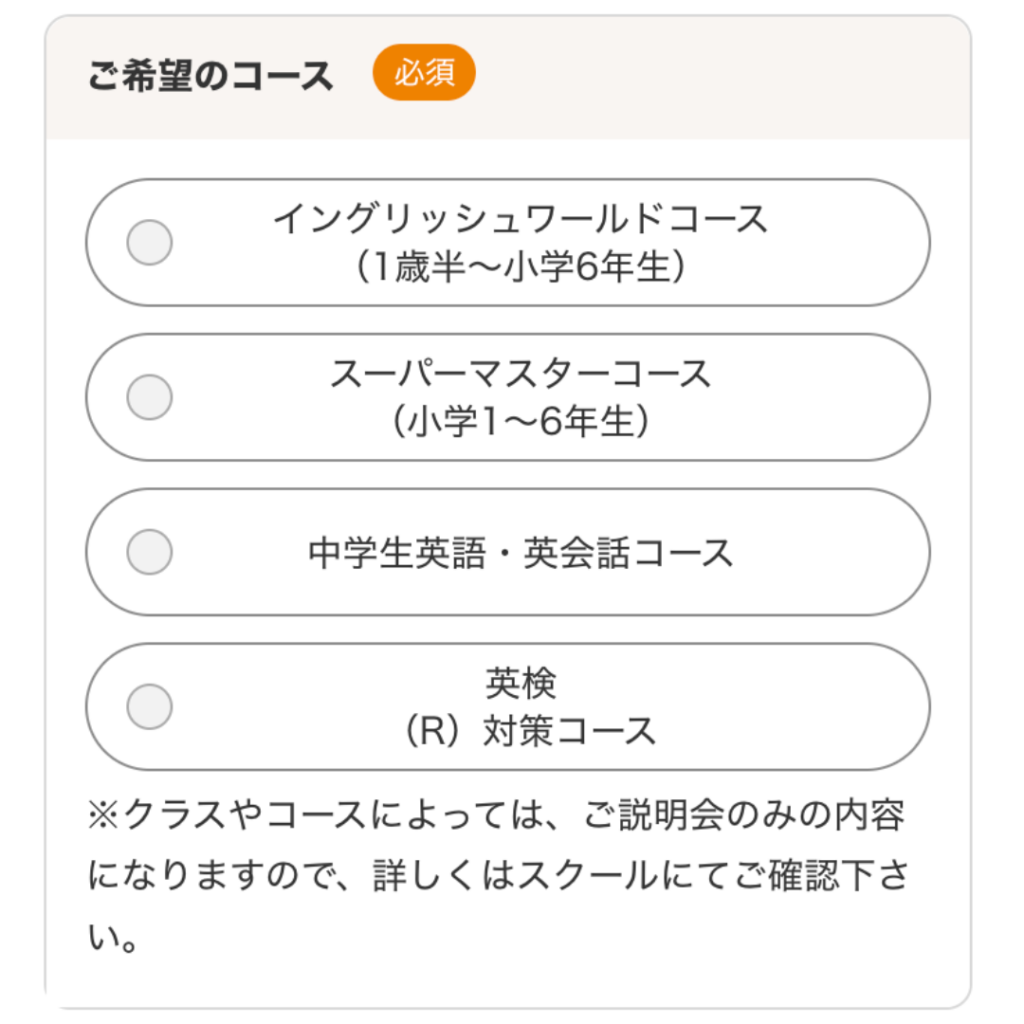Click the イングリッシュワールドコース option pill
The image size is (1024, 1024).
pyautogui.click(x=512, y=241)
